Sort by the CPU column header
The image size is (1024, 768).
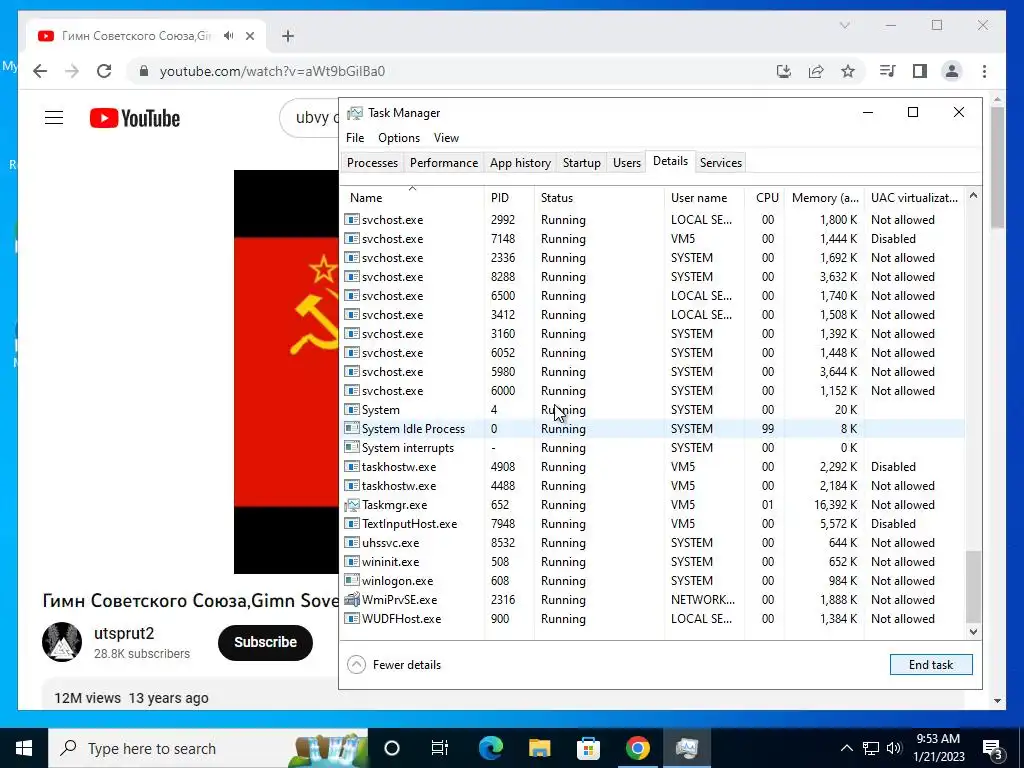pyautogui.click(x=764, y=197)
